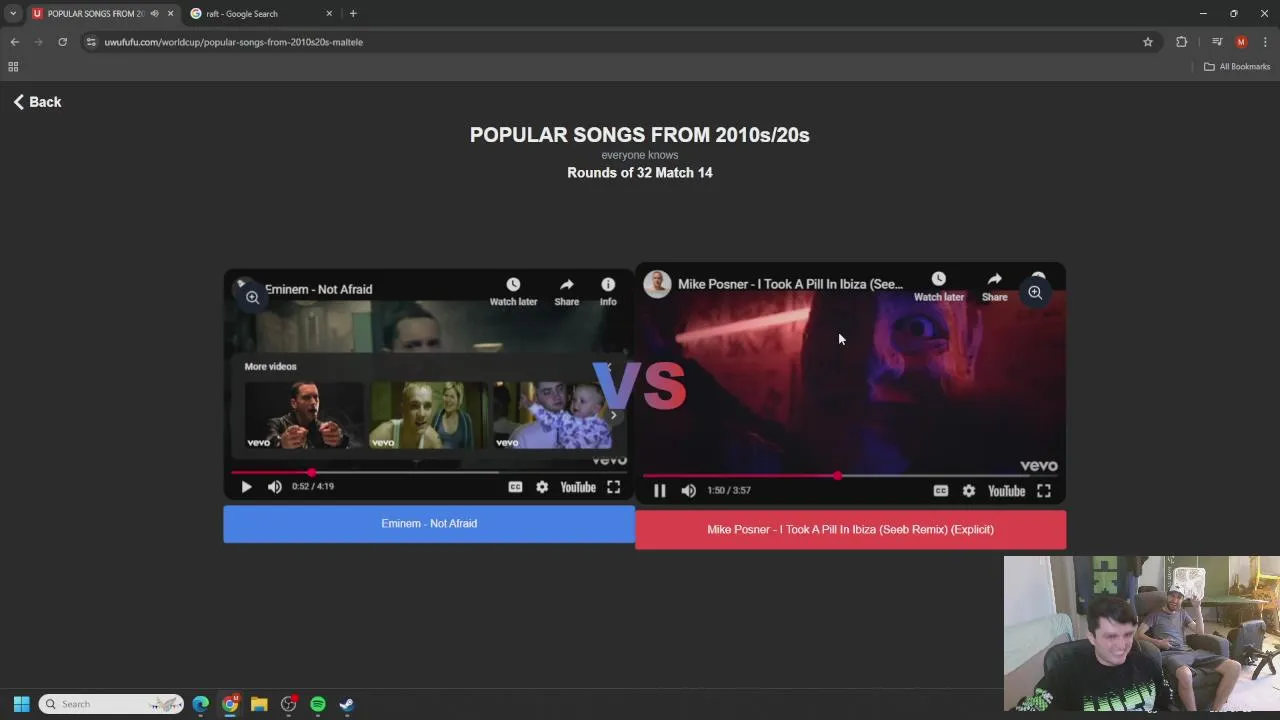Mute the POPULAR SONGS tab audio icon

click(154, 14)
